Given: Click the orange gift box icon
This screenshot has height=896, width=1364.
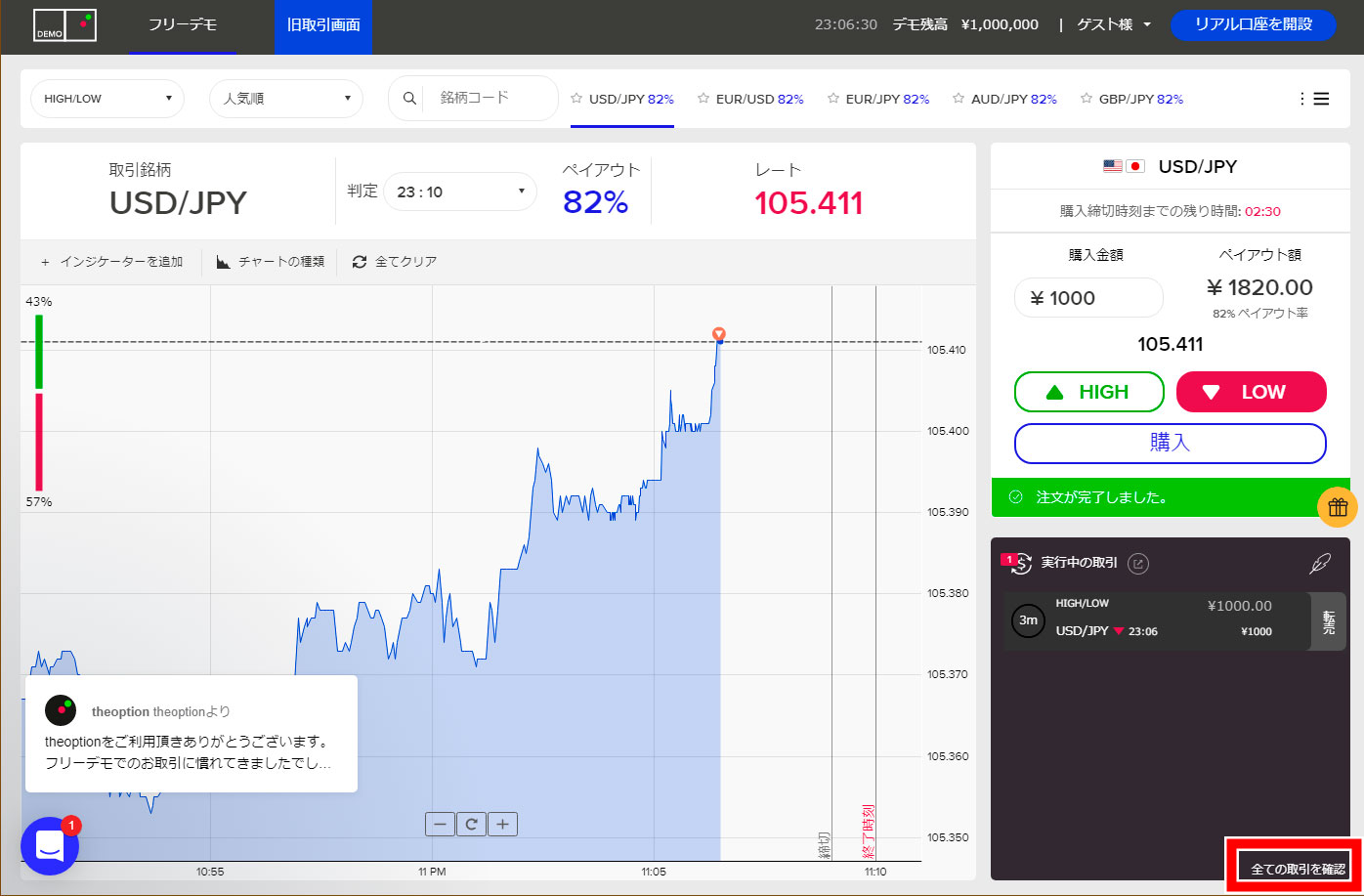Looking at the screenshot, I should point(1338,506).
